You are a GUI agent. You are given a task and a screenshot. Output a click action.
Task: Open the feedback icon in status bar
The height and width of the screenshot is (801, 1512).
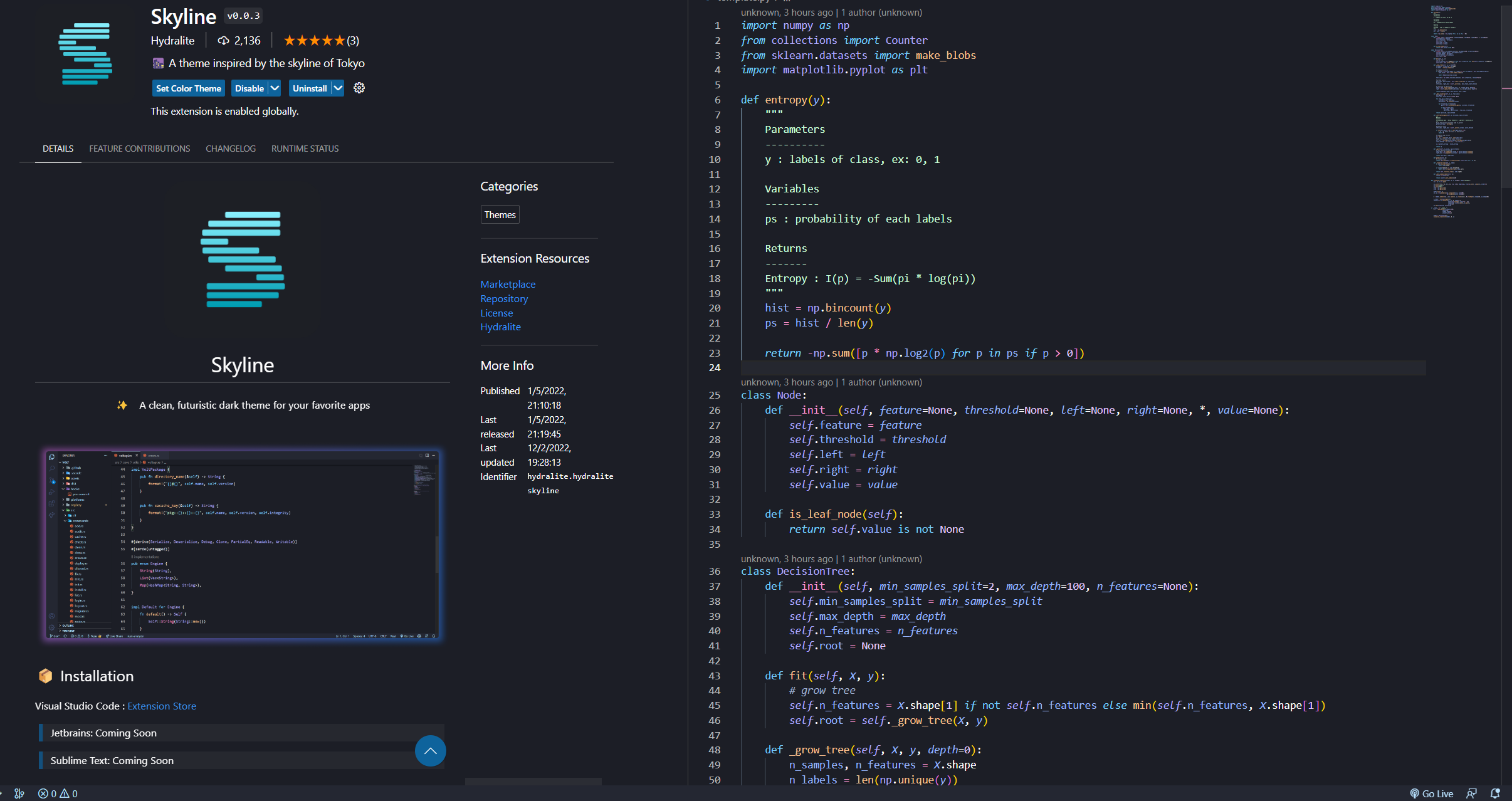1471,793
